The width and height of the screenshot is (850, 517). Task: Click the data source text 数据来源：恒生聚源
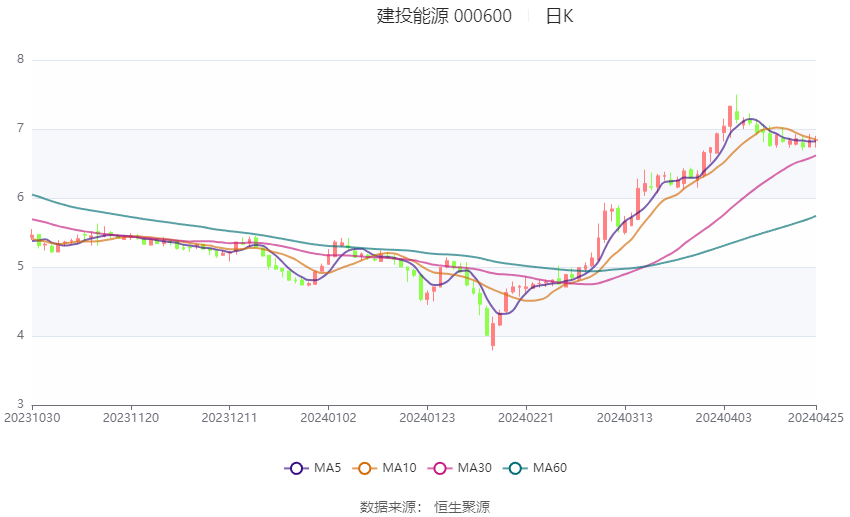pos(425,507)
